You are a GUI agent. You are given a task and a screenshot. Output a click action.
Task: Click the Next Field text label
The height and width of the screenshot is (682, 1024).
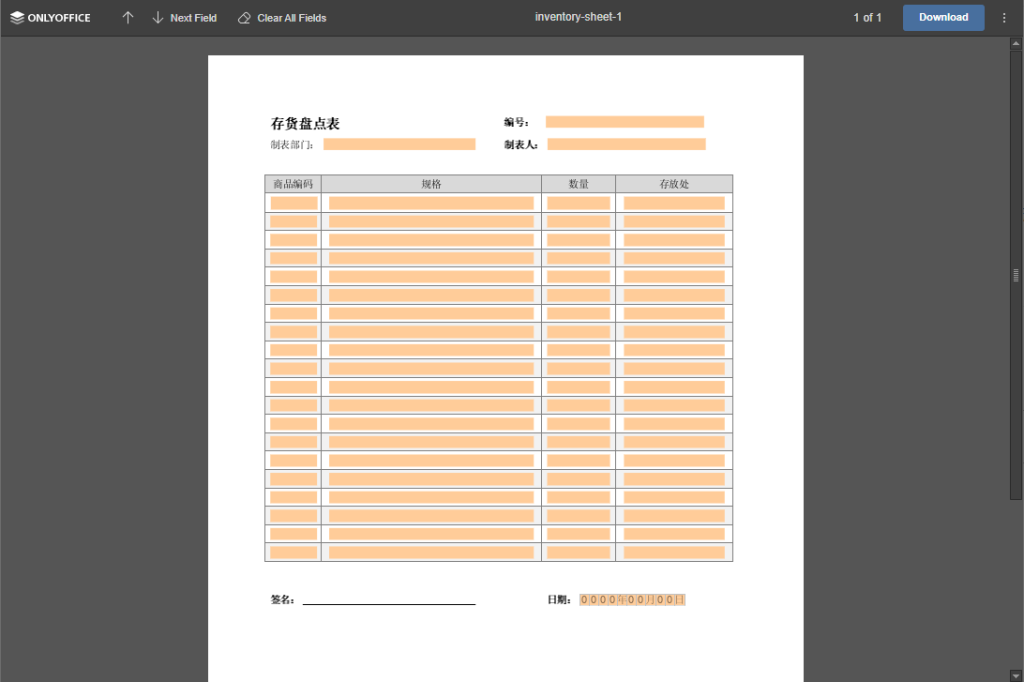193,17
